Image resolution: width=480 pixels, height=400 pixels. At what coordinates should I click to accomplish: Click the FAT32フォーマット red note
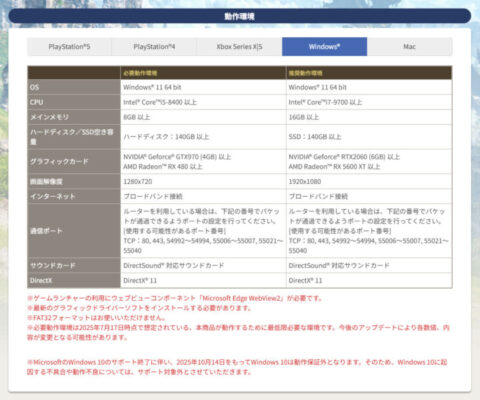96,318
